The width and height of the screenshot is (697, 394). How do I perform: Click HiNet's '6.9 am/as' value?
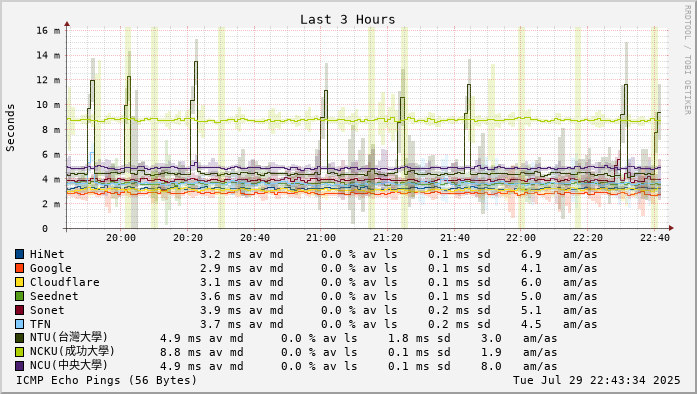coord(559,254)
